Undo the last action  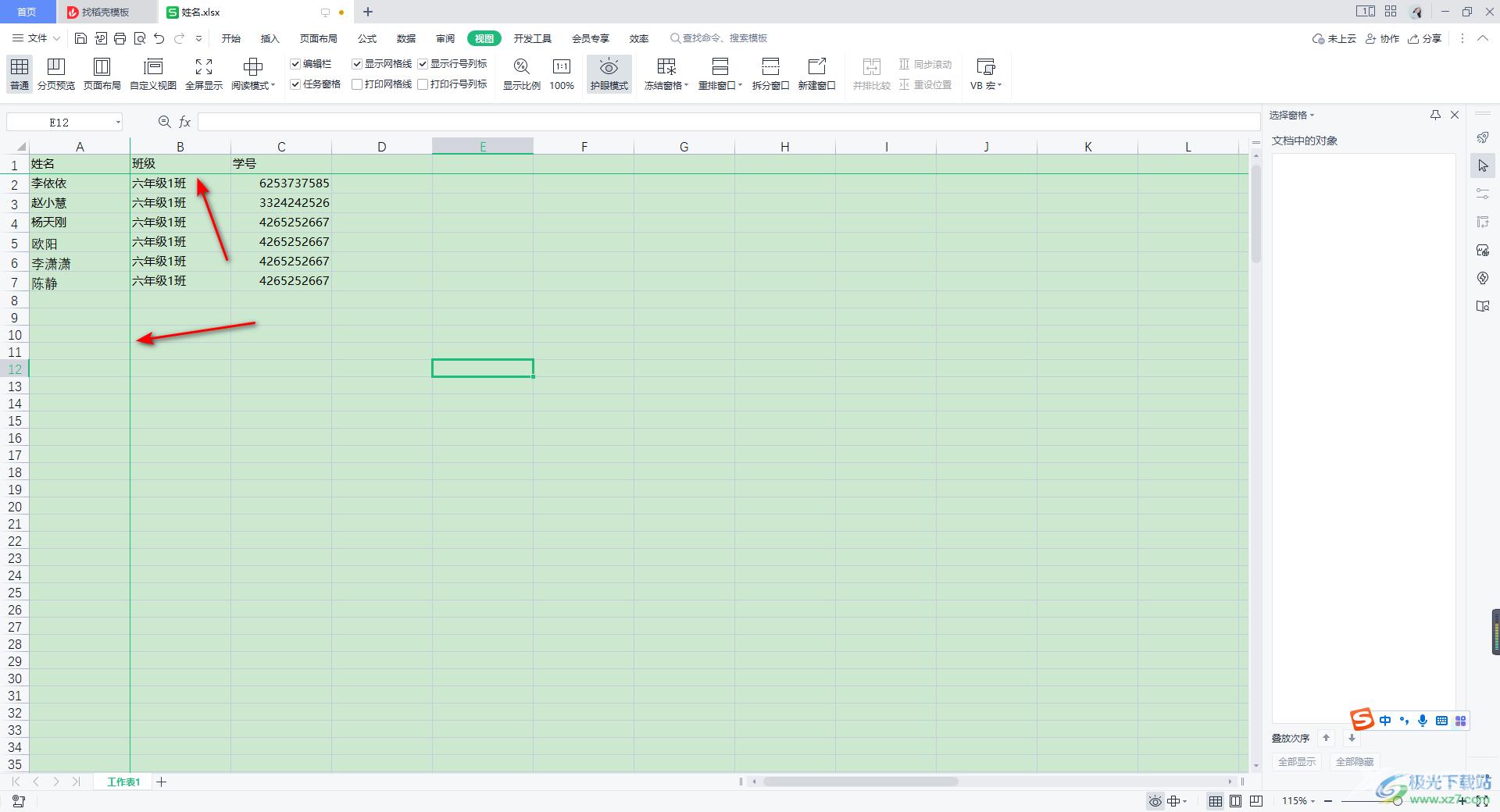pyautogui.click(x=159, y=38)
